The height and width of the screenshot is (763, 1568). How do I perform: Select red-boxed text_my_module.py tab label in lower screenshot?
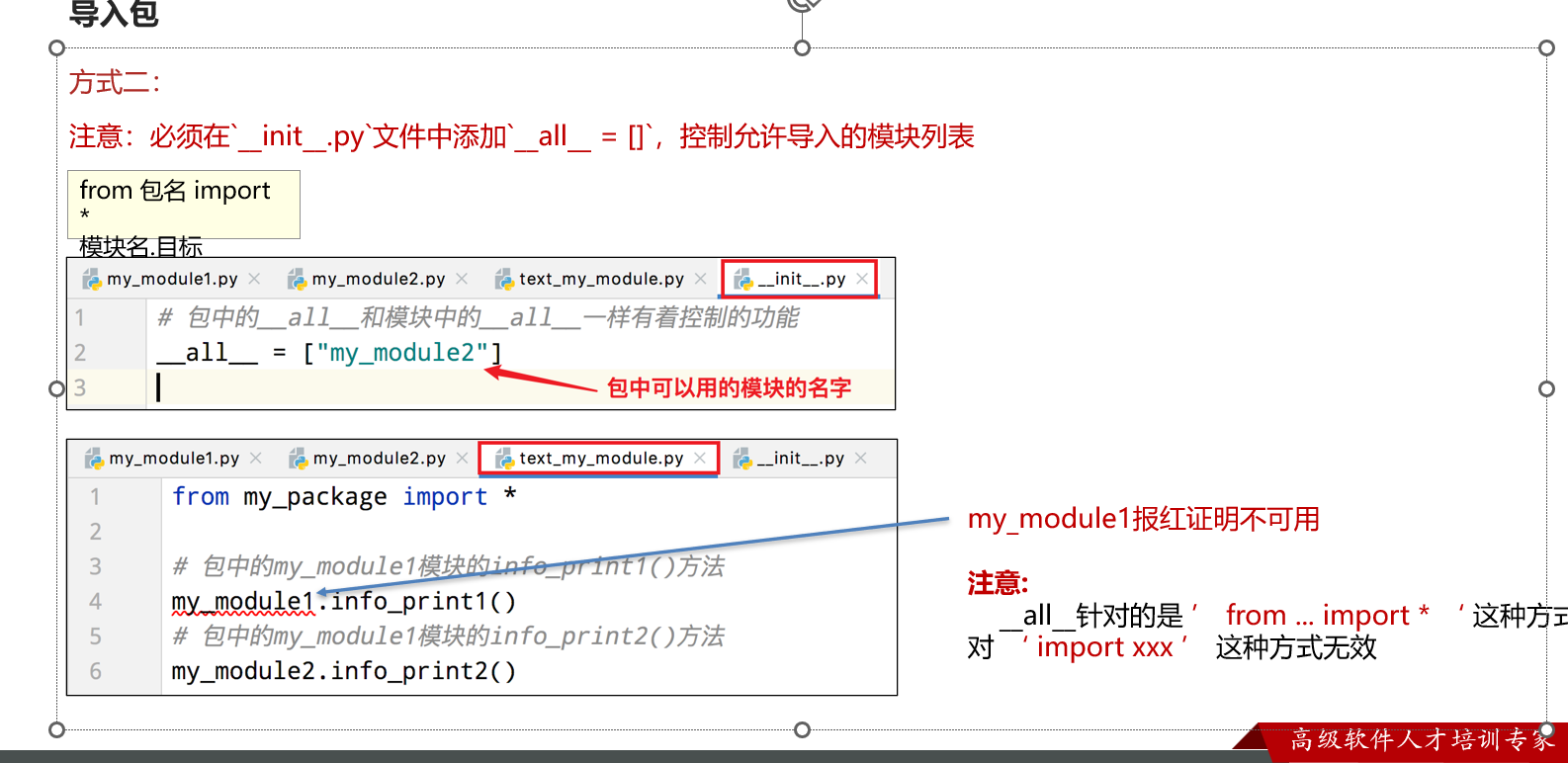tap(601, 458)
